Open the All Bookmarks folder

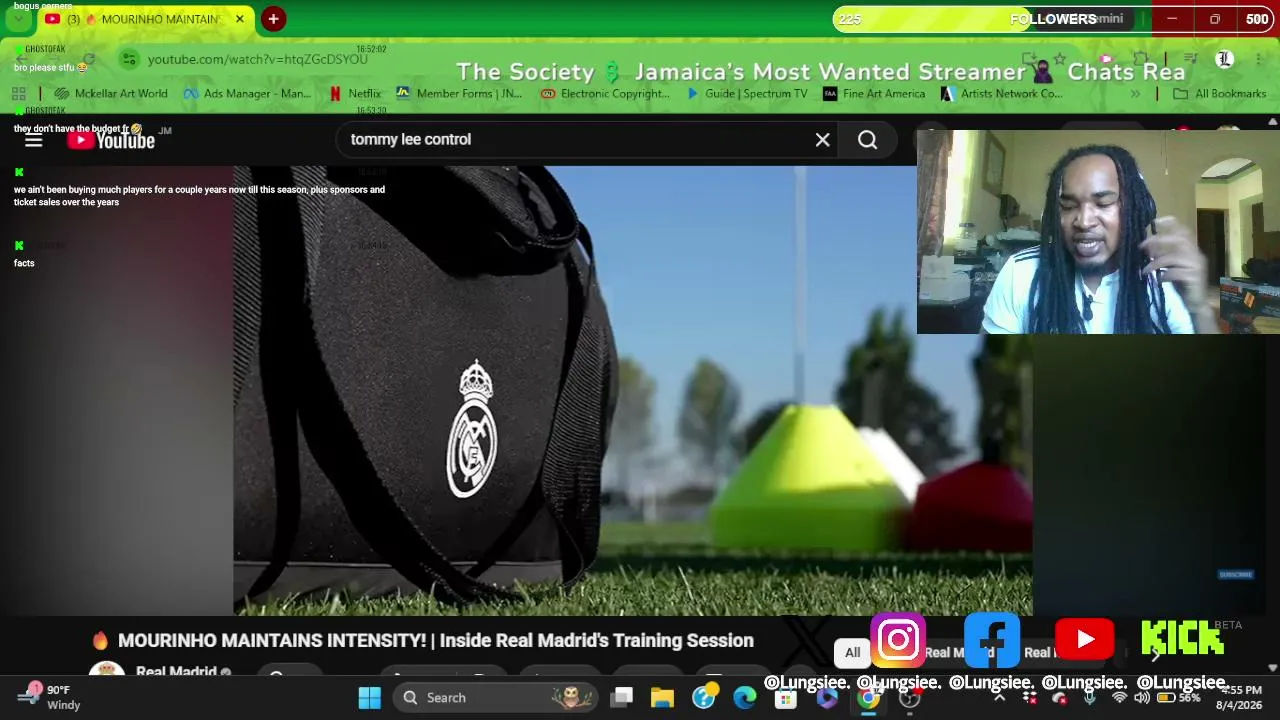coord(1219,94)
